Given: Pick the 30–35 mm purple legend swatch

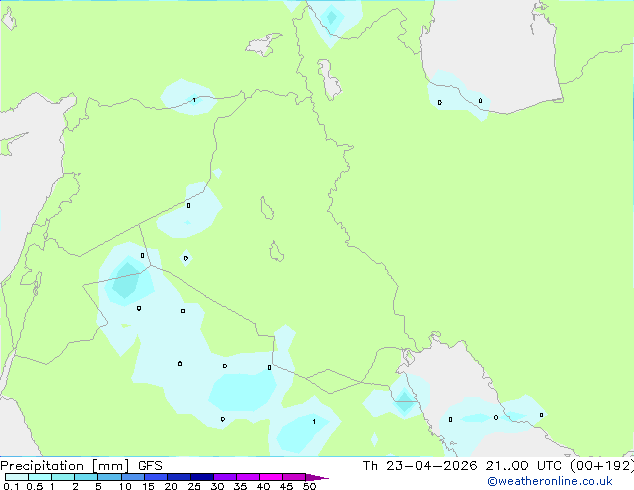Looking at the screenshot, I should click(x=225, y=477).
